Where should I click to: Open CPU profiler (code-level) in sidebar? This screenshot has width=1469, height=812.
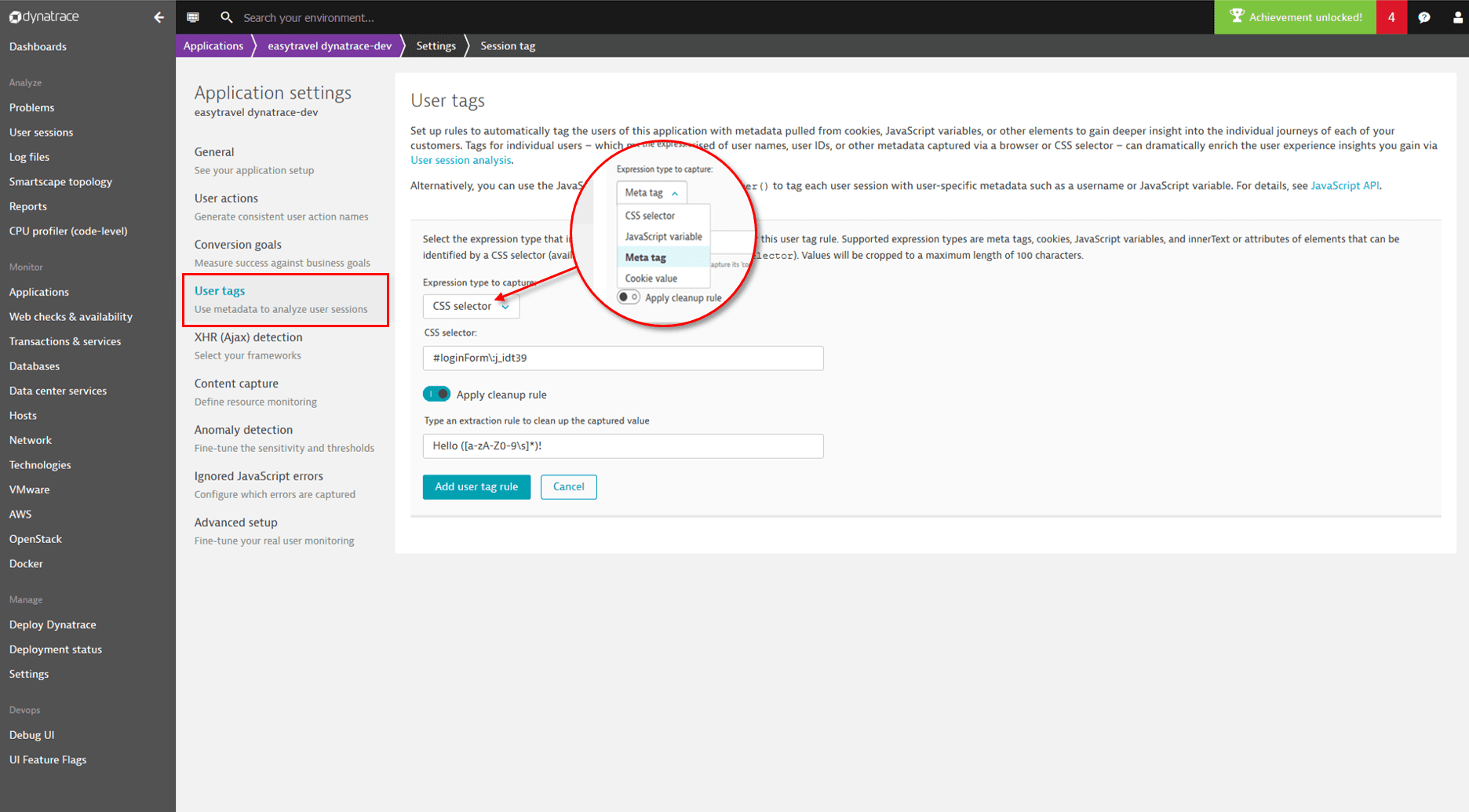68,231
